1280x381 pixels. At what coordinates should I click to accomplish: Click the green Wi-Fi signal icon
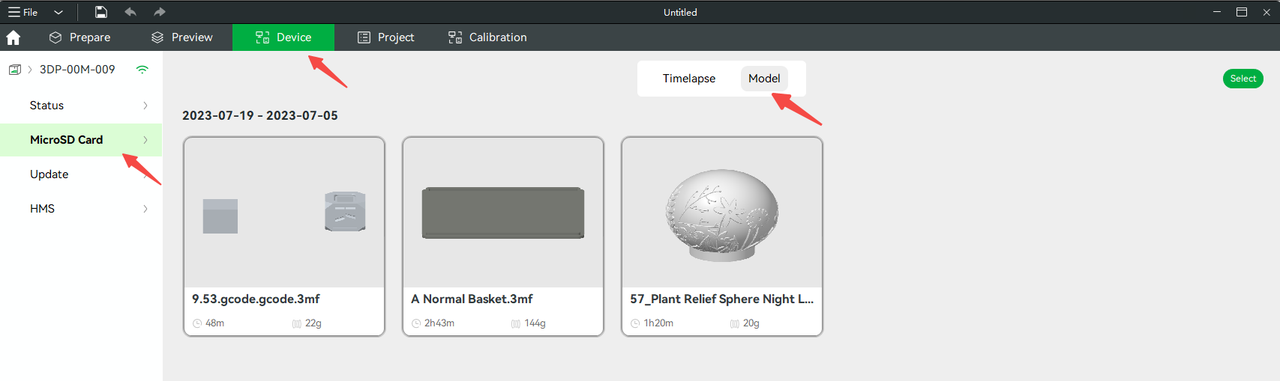coord(143,70)
